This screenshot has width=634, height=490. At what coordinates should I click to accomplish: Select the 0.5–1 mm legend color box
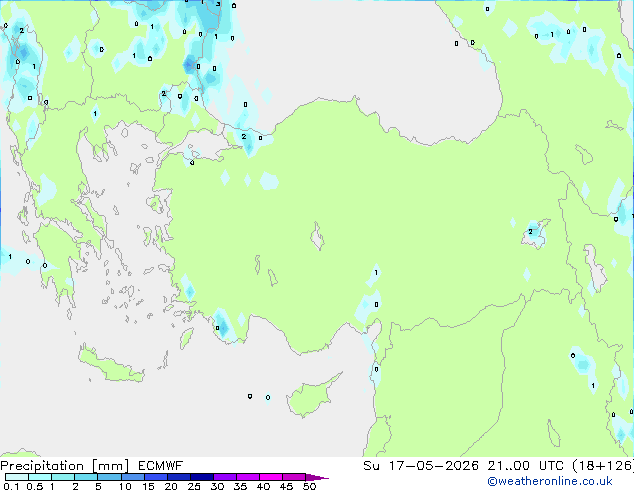tap(40, 477)
